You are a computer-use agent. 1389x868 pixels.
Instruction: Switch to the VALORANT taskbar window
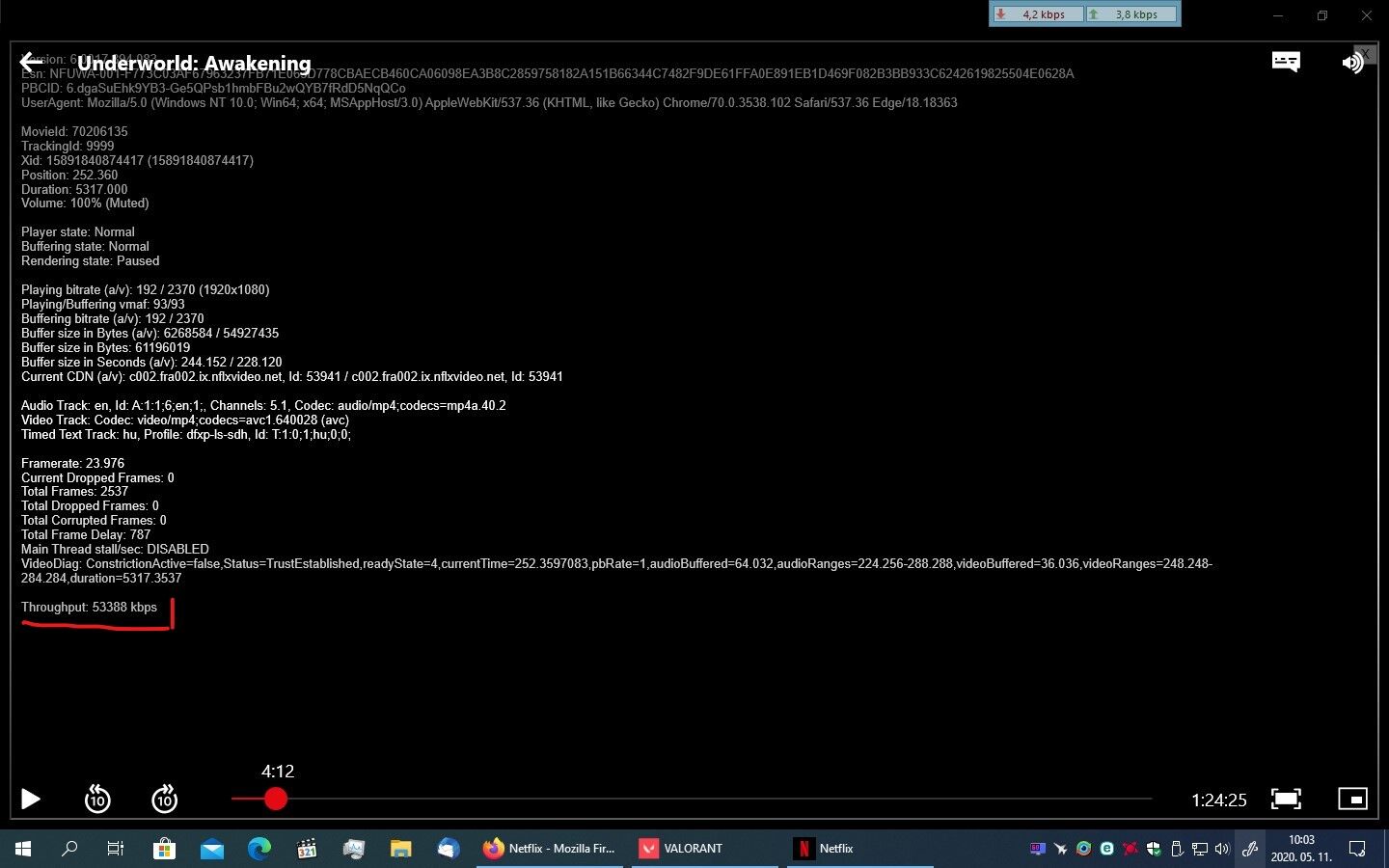tap(704, 849)
